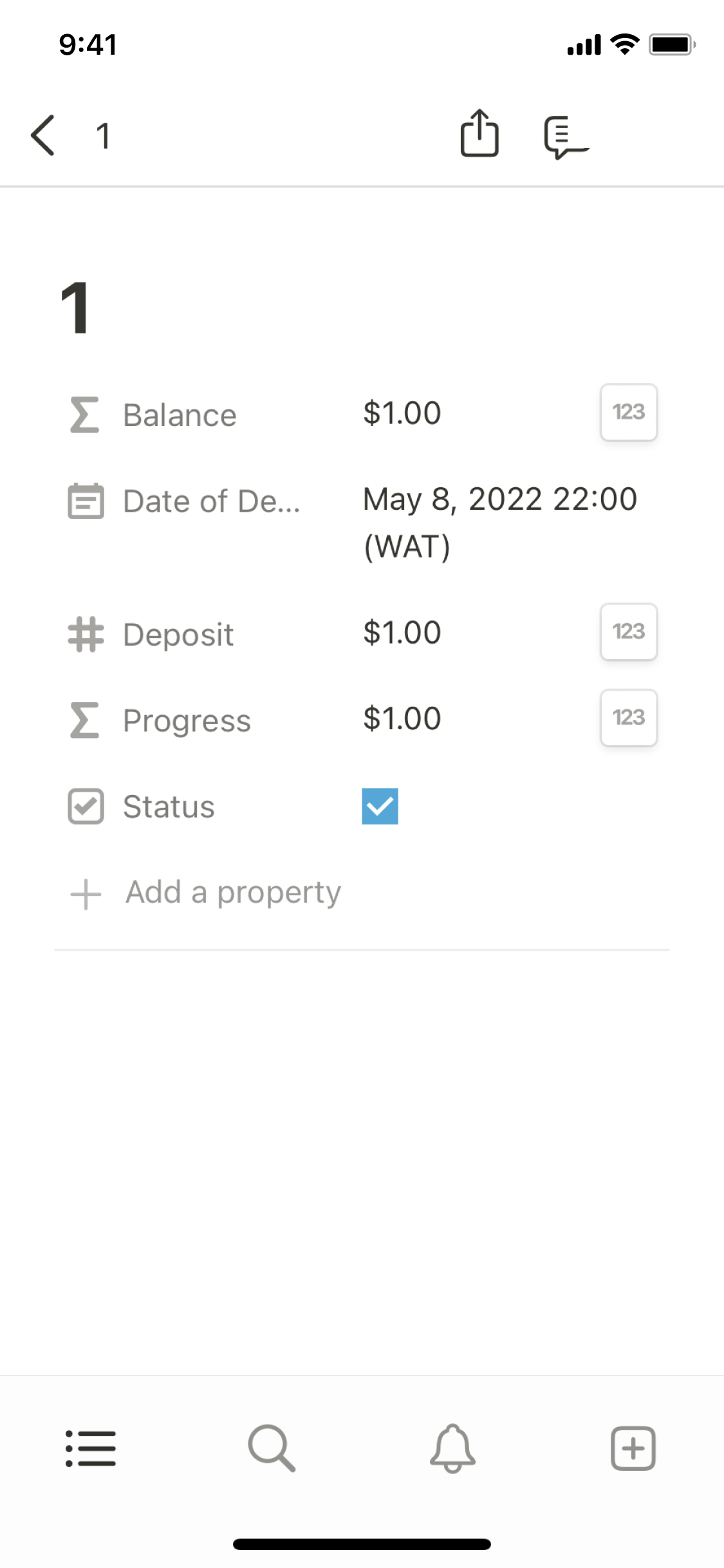The height and width of the screenshot is (1568, 724).
Task: Open the sidebar list menu icon
Action: [91, 1448]
